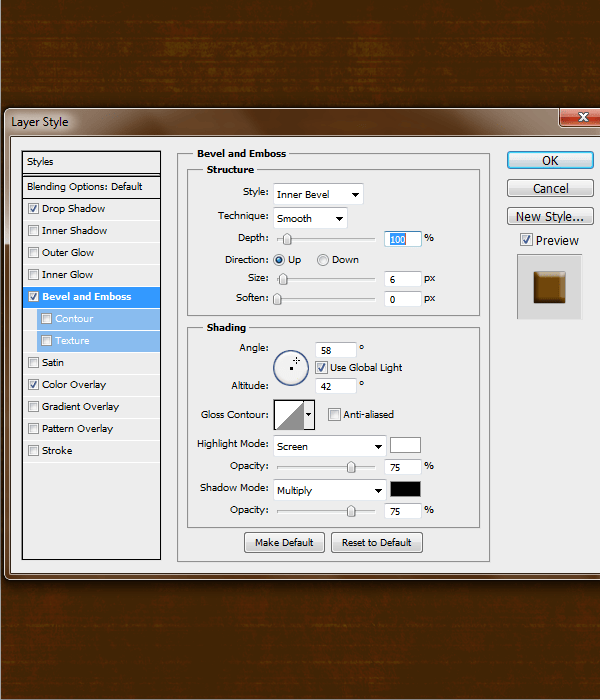Select the Down direction radio button
The image size is (600, 700).
coord(323,260)
